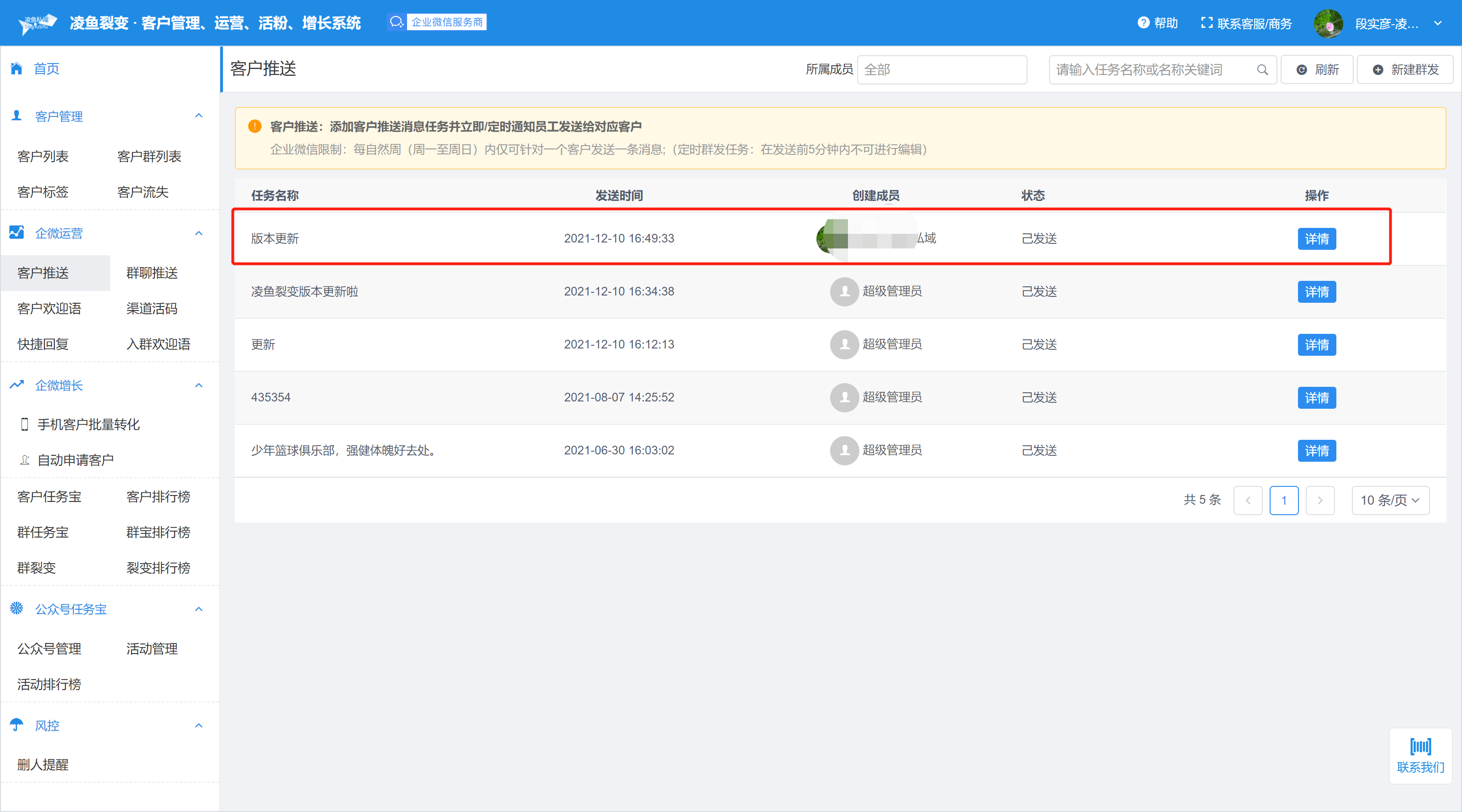Click 新建群发 button
This screenshot has height=812, width=1462.
coord(1405,70)
